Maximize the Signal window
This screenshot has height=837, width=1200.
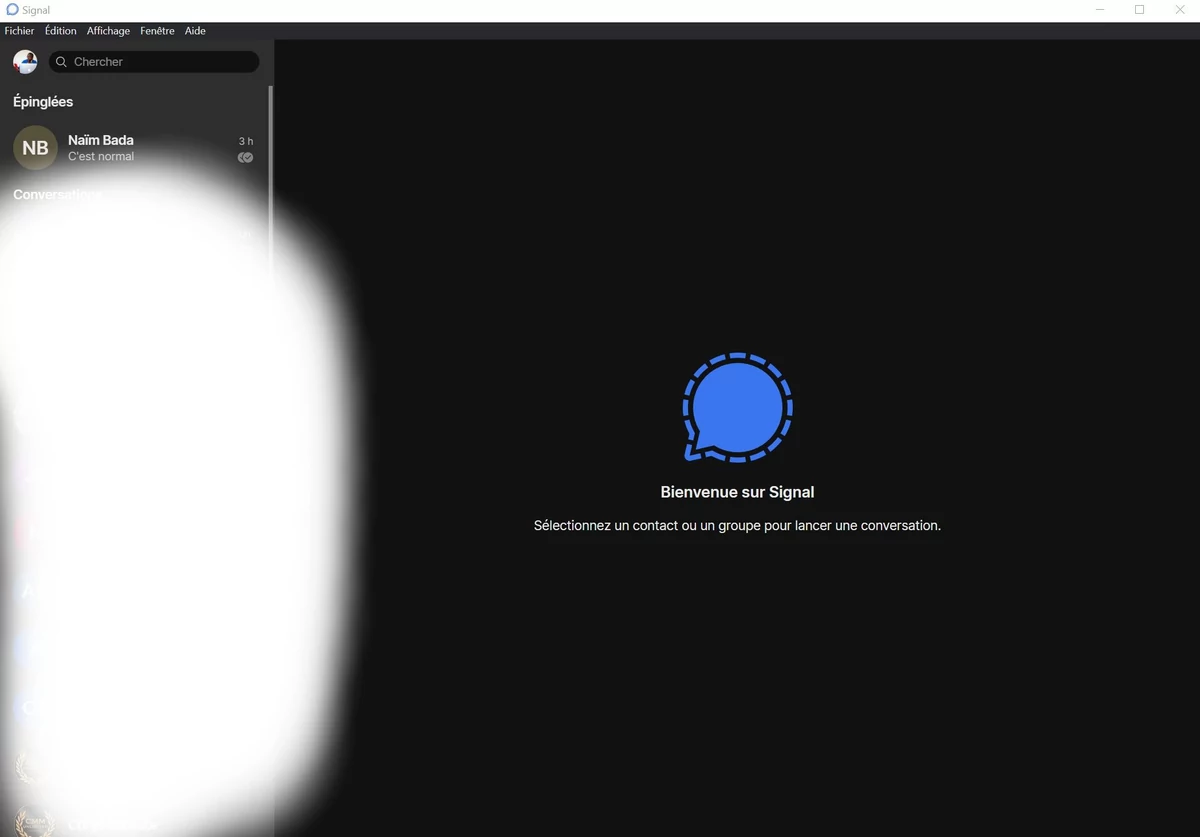pos(1139,10)
